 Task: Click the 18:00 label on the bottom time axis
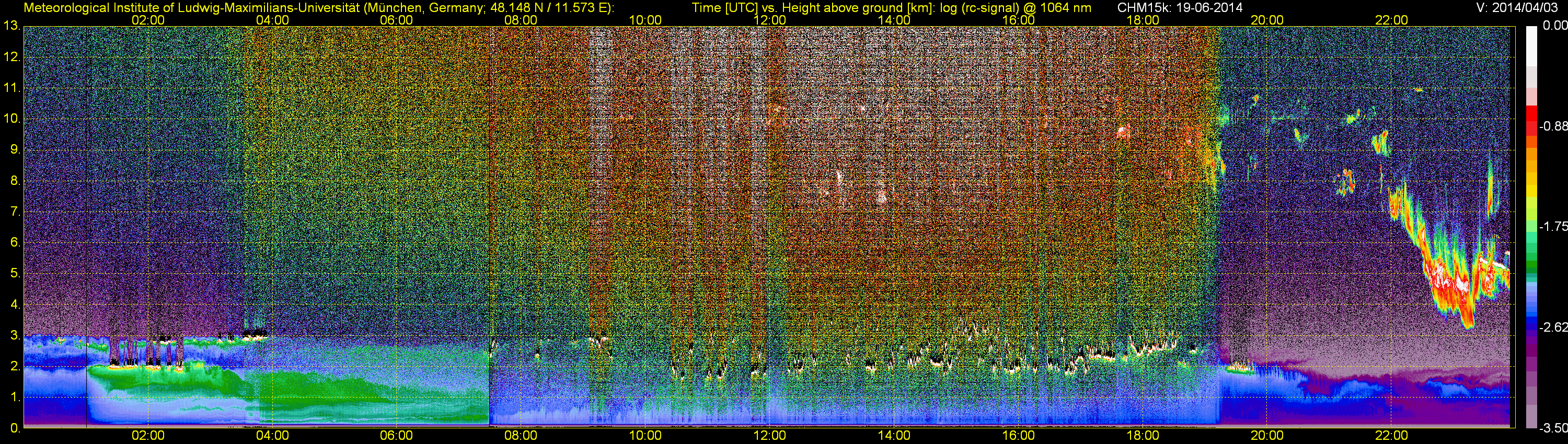coord(1143,436)
